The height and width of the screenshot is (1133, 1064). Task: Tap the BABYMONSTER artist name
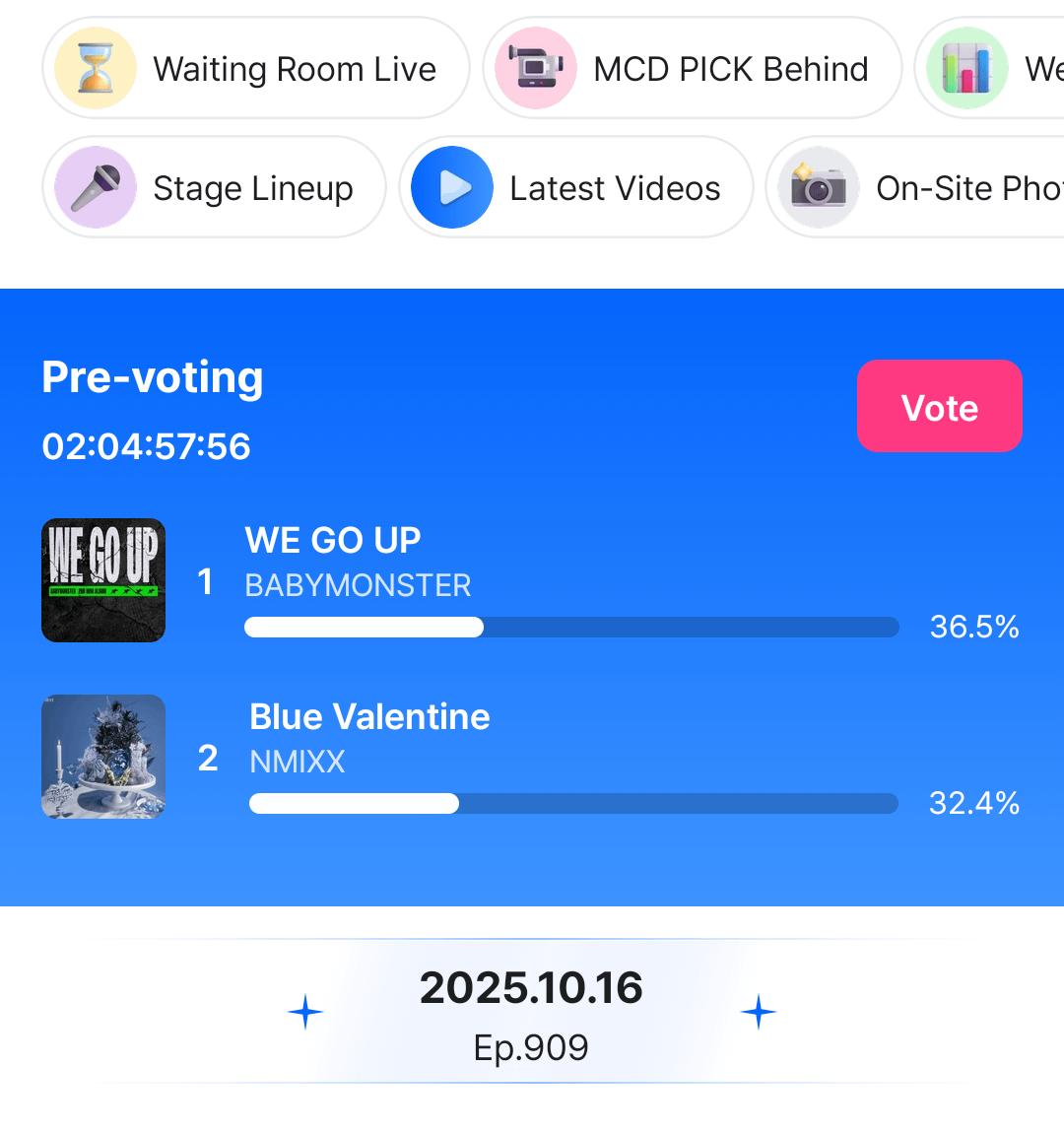tap(358, 585)
